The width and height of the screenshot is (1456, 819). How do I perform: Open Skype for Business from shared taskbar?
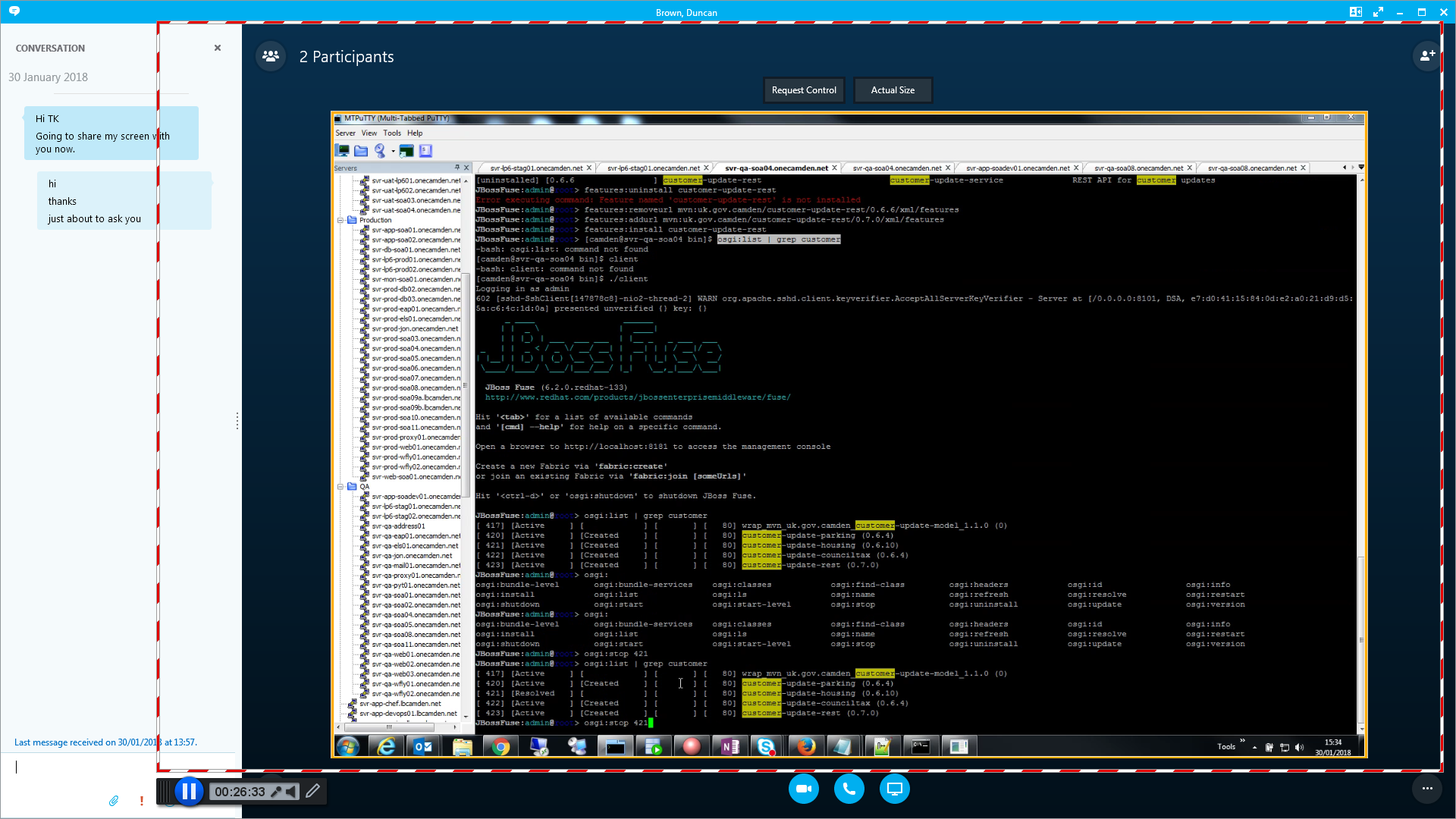pyautogui.click(x=767, y=747)
